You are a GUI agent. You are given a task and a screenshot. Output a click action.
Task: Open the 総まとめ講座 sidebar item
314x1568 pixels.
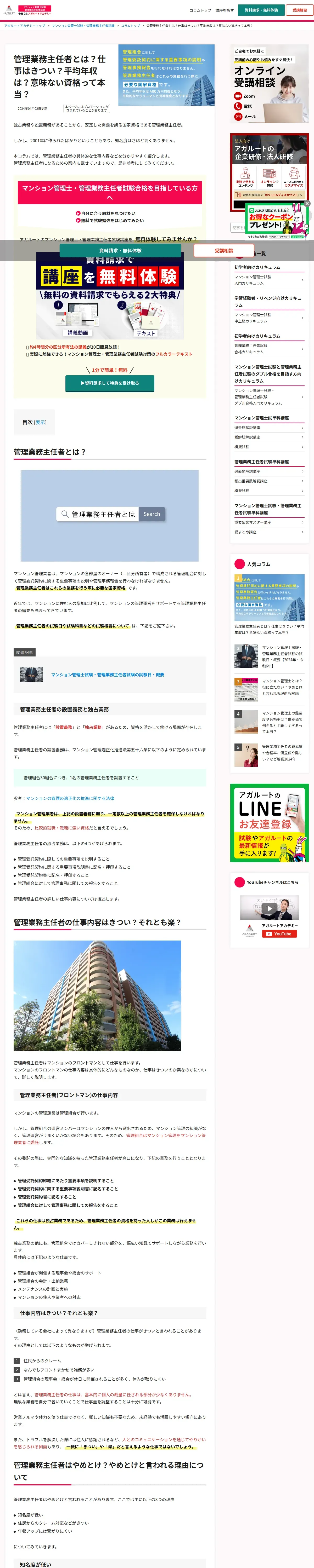[269, 532]
